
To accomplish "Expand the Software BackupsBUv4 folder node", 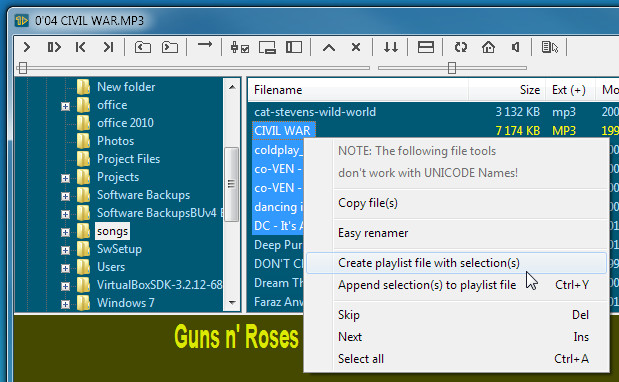I will [66, 214].
